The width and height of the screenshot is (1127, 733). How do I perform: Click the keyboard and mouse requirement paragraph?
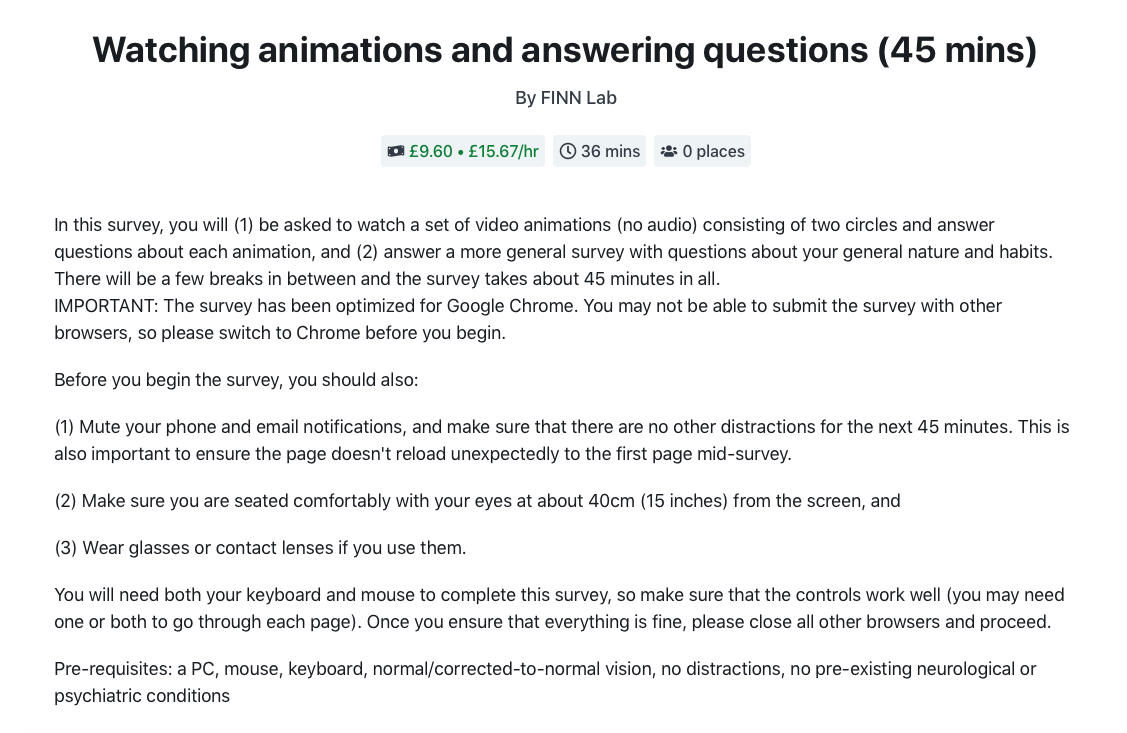(x=559, y=608)
